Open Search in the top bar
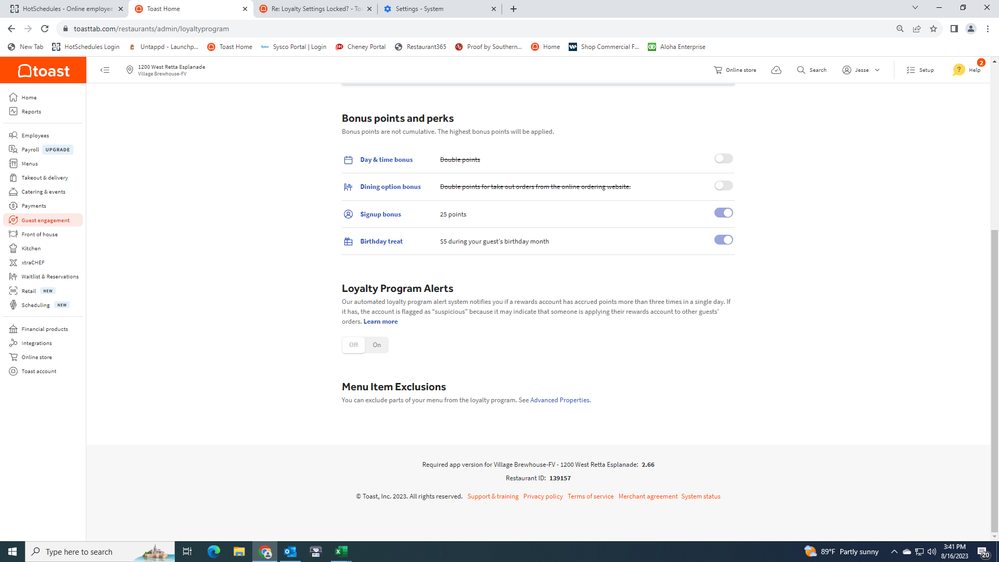Screen dimensions: 999x562 click(811, 70)
